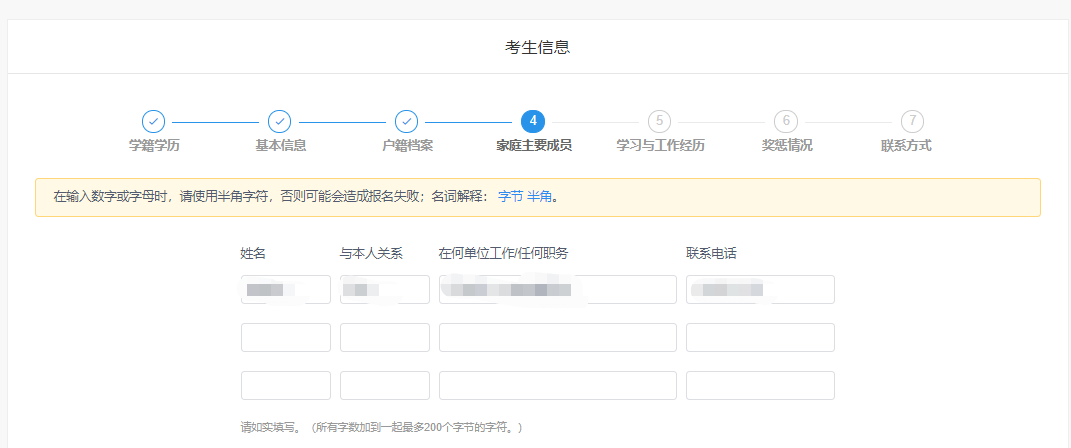
Task: Open the 字节 explanation link
Action: (x=510, y=197)
